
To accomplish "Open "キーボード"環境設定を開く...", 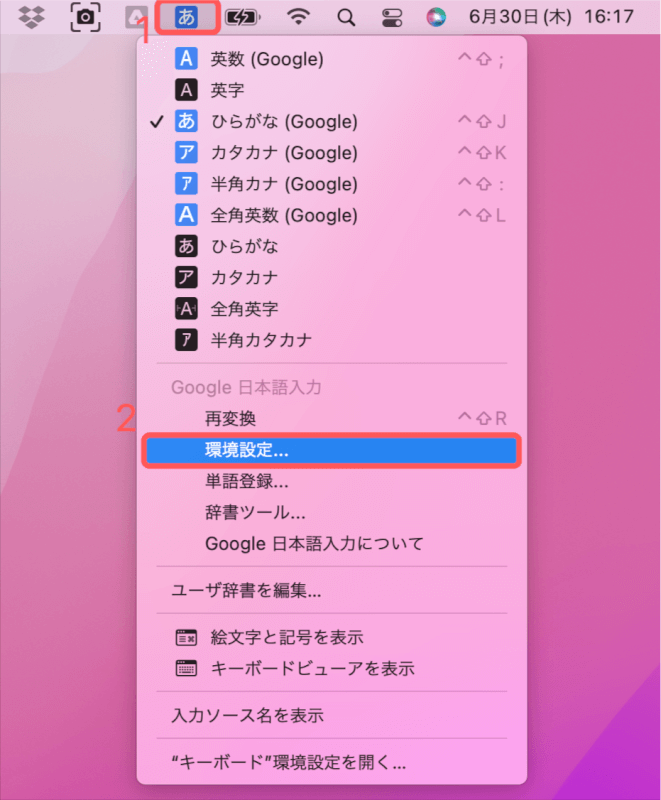I will [x=332, y=762].
